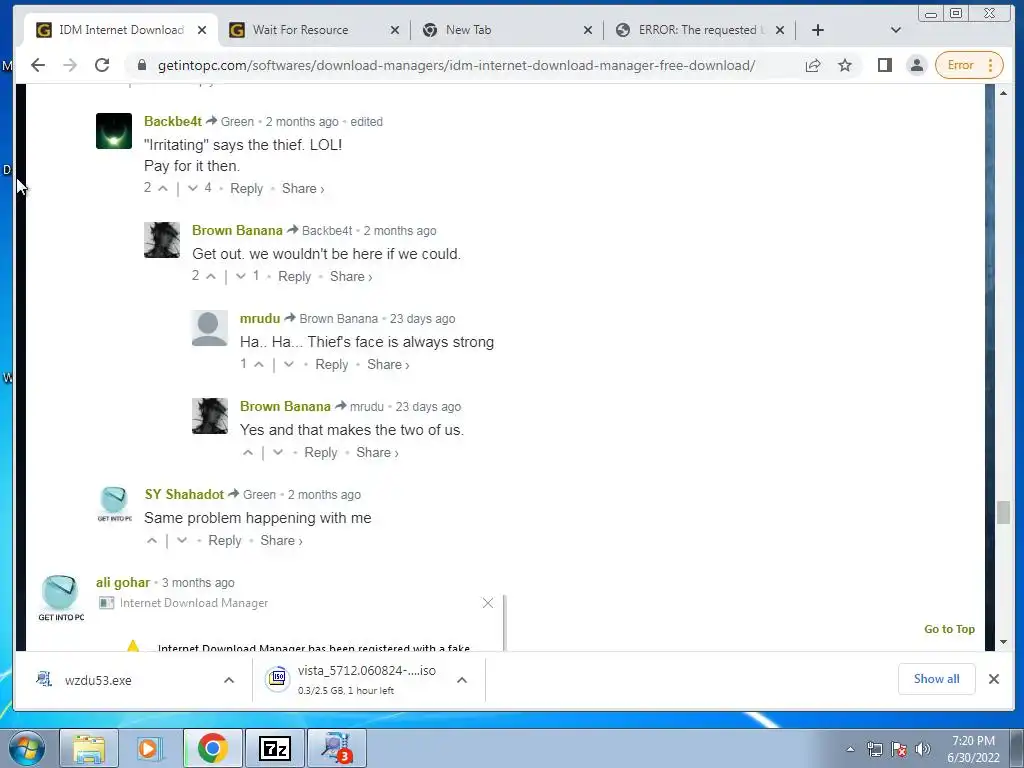Reply to Backbe4t's comment

click(246, 189)
